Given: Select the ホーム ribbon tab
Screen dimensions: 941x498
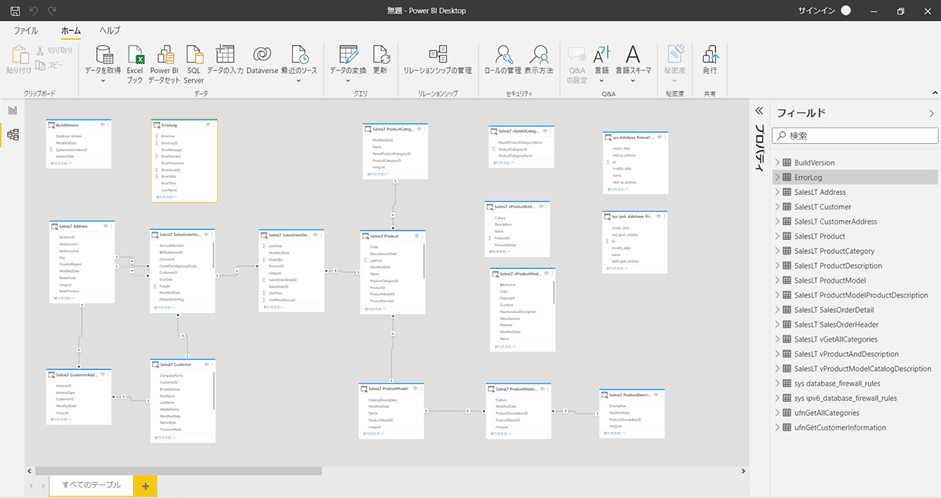Looking at the screenshot, I should pos(71,31).
